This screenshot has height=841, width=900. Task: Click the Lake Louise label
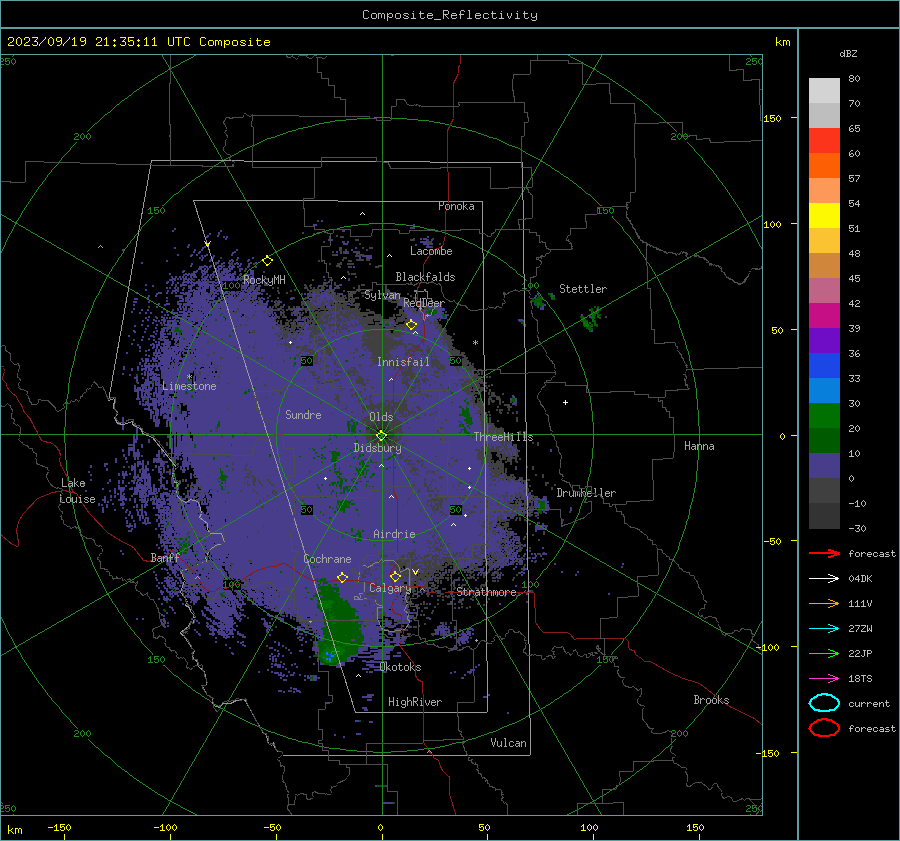[77, 491]
